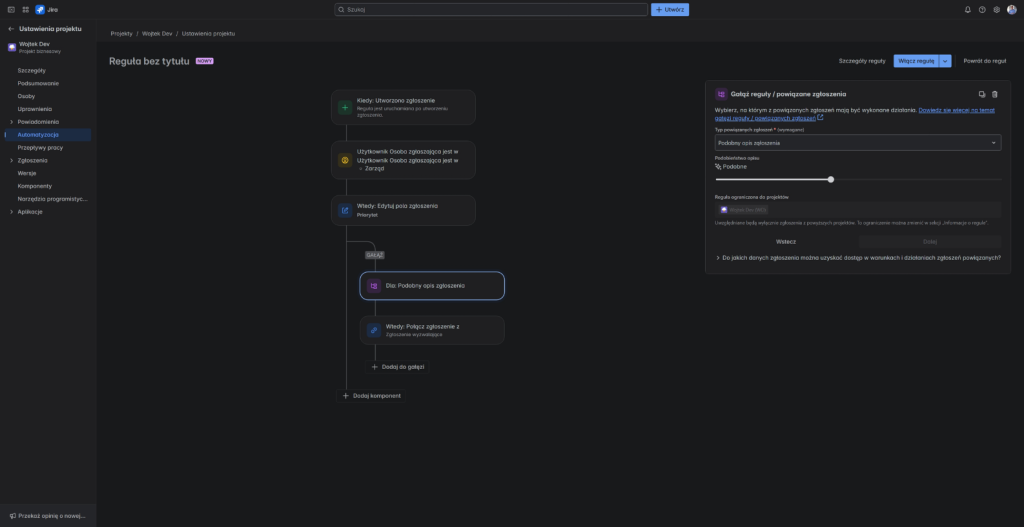1024x527 pixels.
Task: Select the Dla: Podobny opis zgłoszenia card
Action: pyautogui.click(x=432, y=285)
